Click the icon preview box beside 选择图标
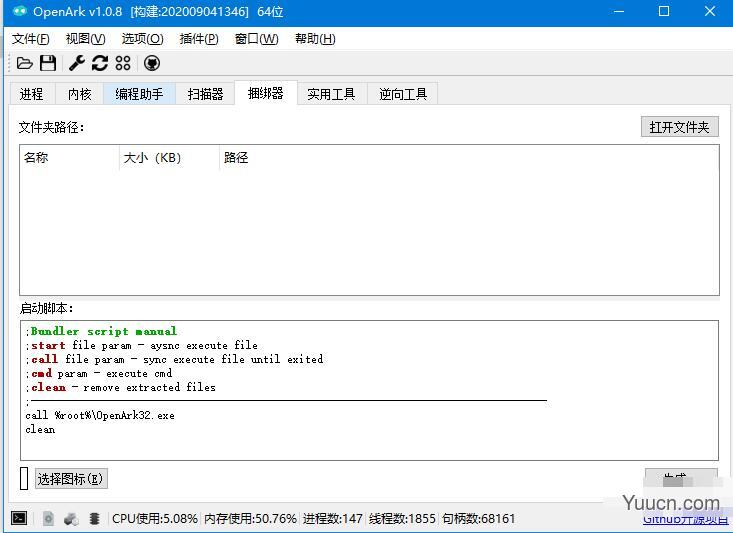733x533 pixels. click(24, 478)
